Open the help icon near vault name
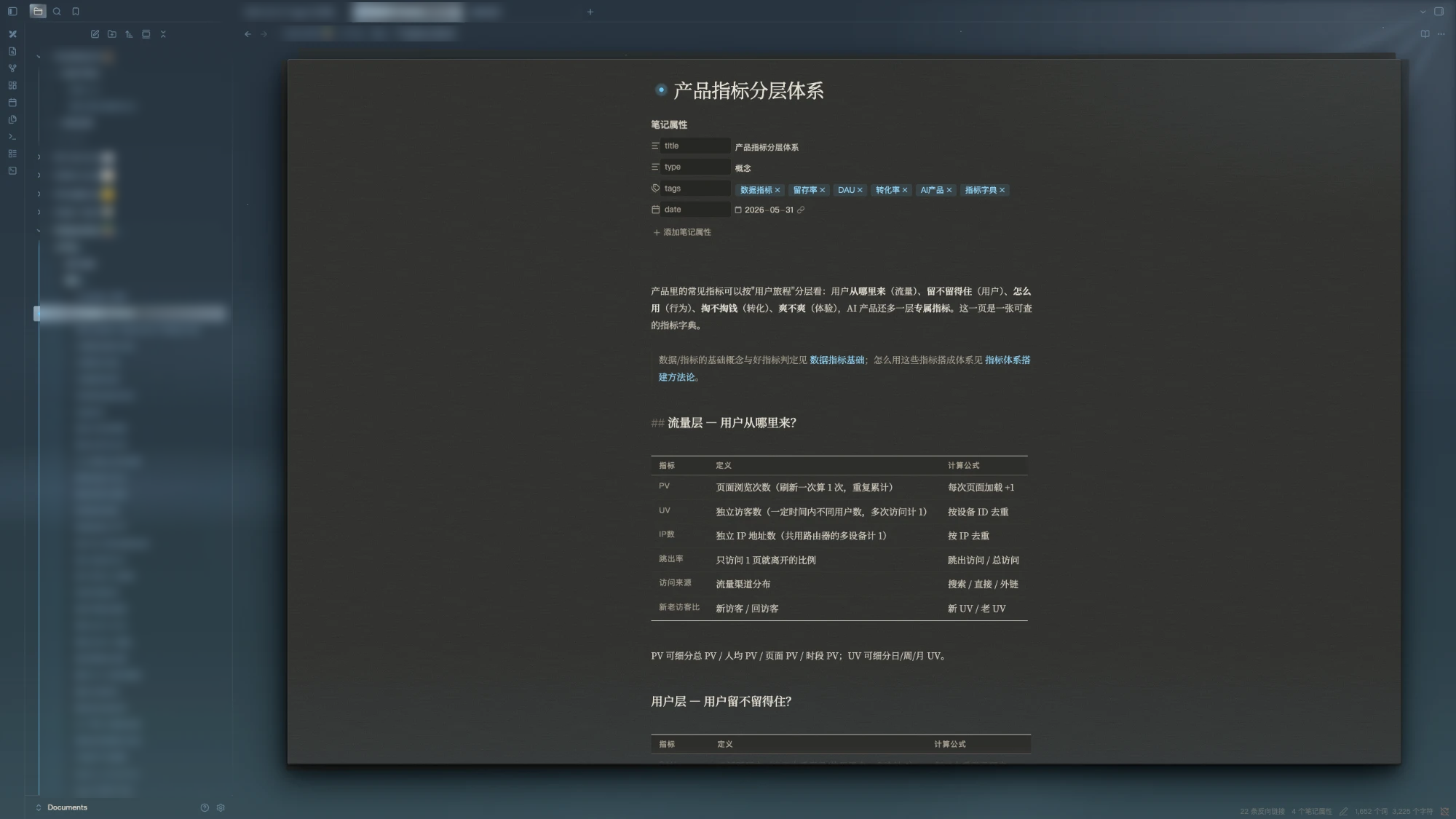This screenshot has width=1456, height=819. [205, 807]
